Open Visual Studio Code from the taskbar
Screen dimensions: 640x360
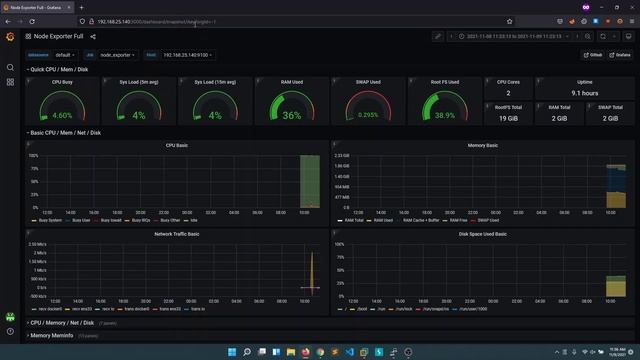349,352
